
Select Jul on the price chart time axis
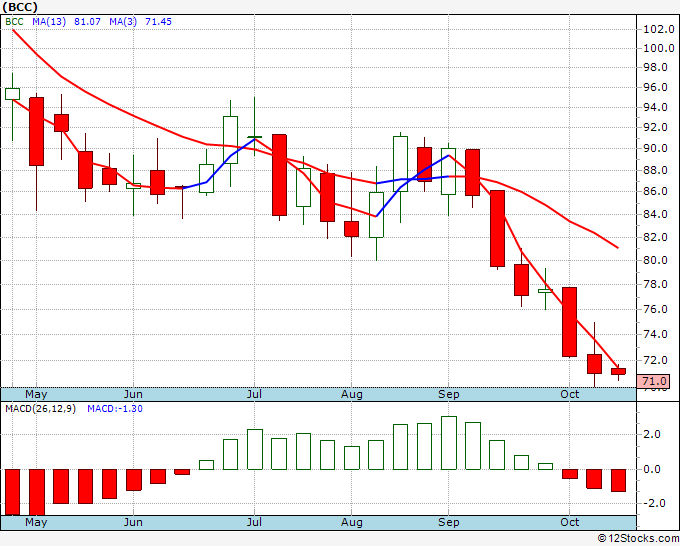[254, 394]
